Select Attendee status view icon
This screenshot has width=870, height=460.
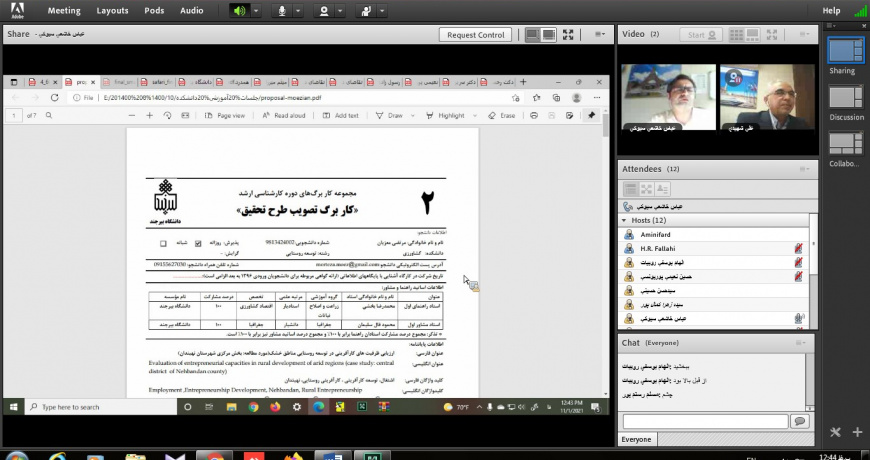pos(662,189)
